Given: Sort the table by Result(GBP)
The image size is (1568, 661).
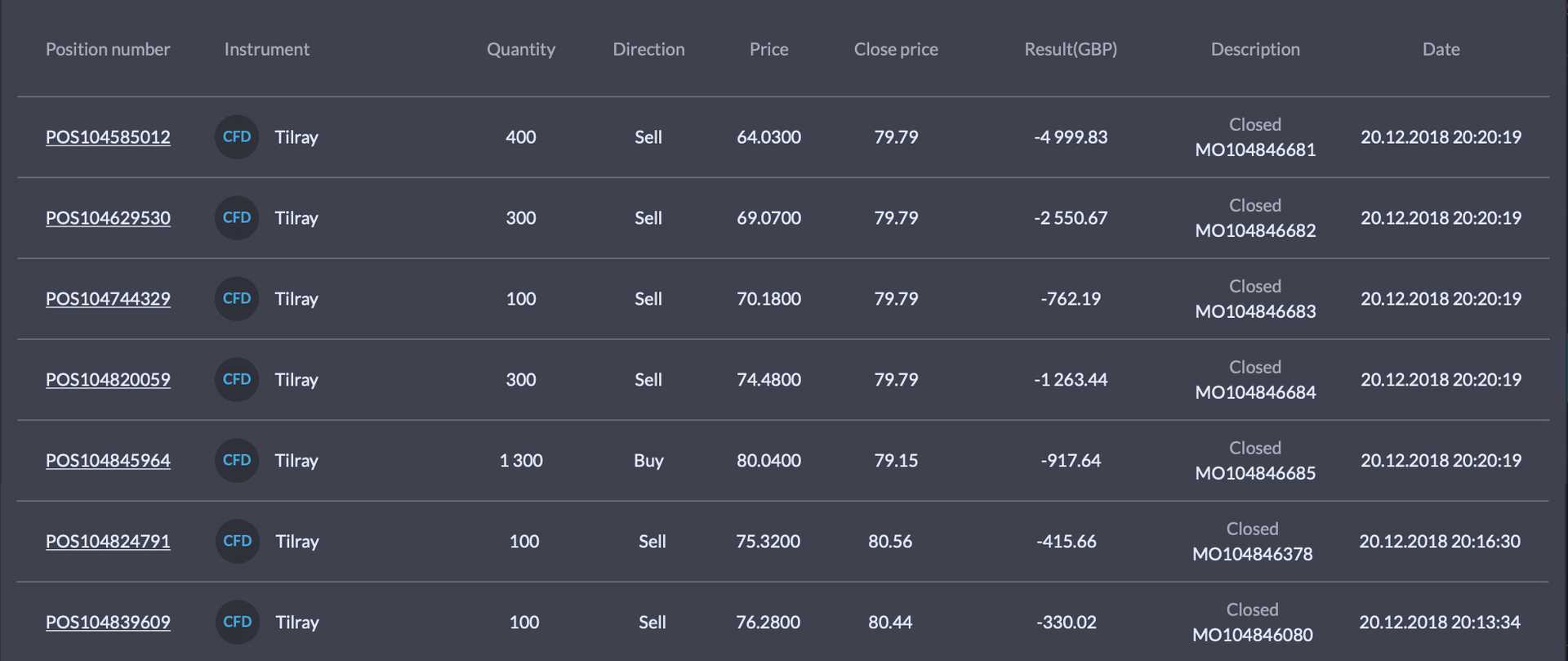Looking at the screenshot, I should [x=1071, y=49].
